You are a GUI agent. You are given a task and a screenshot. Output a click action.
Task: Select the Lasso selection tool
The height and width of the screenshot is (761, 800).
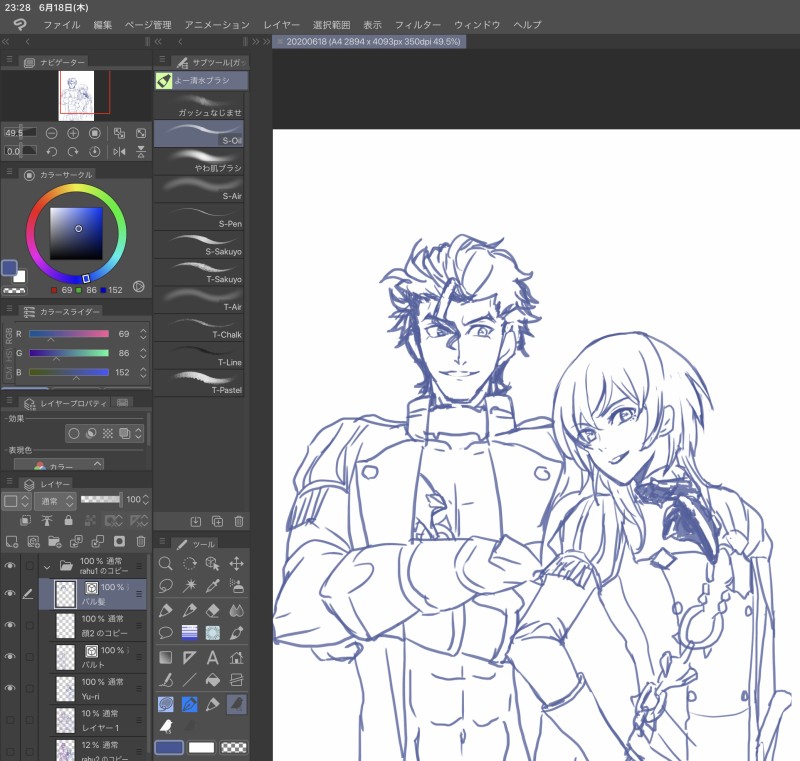point(165,586)
